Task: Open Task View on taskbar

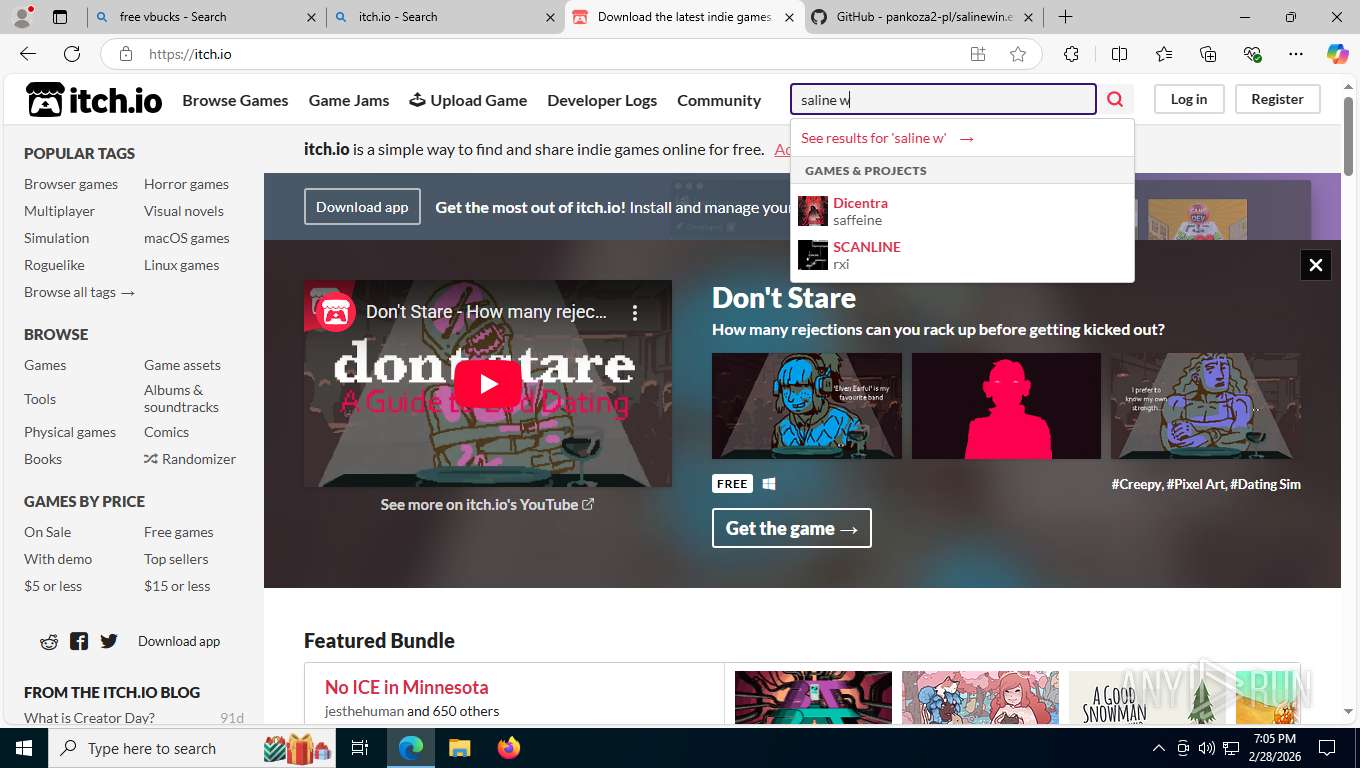Action: pos(360,748)
